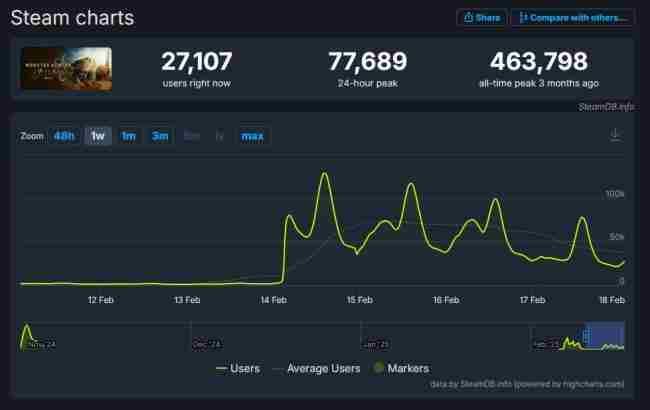Click the 14 Feb axis label
Image resolution: width=650 pixels, height=410 pixels.
point(274,300)
